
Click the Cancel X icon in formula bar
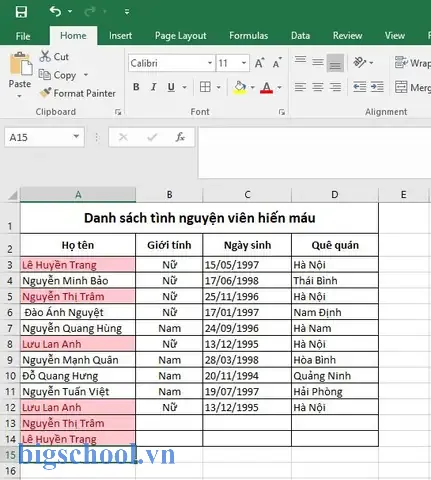[123, 137]
